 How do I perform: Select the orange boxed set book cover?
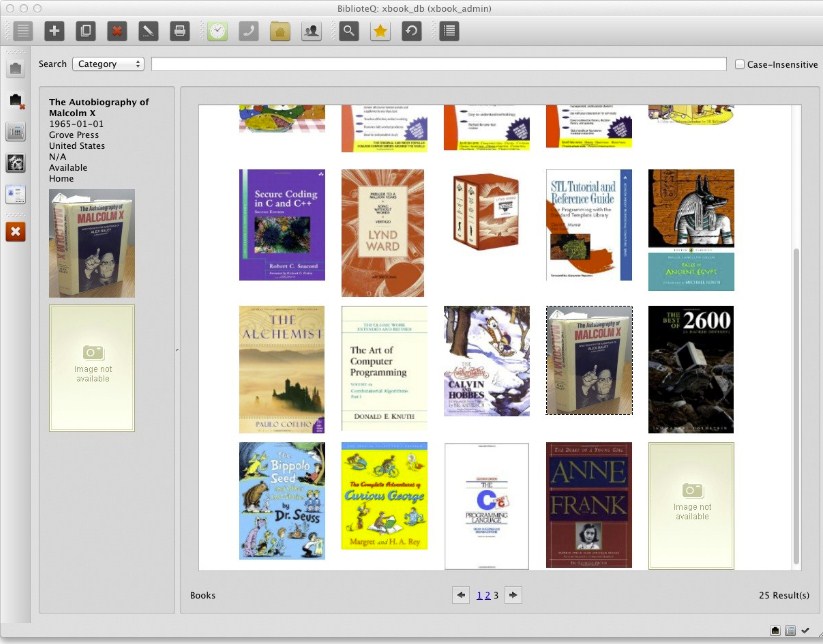click(x=487, y=212)
